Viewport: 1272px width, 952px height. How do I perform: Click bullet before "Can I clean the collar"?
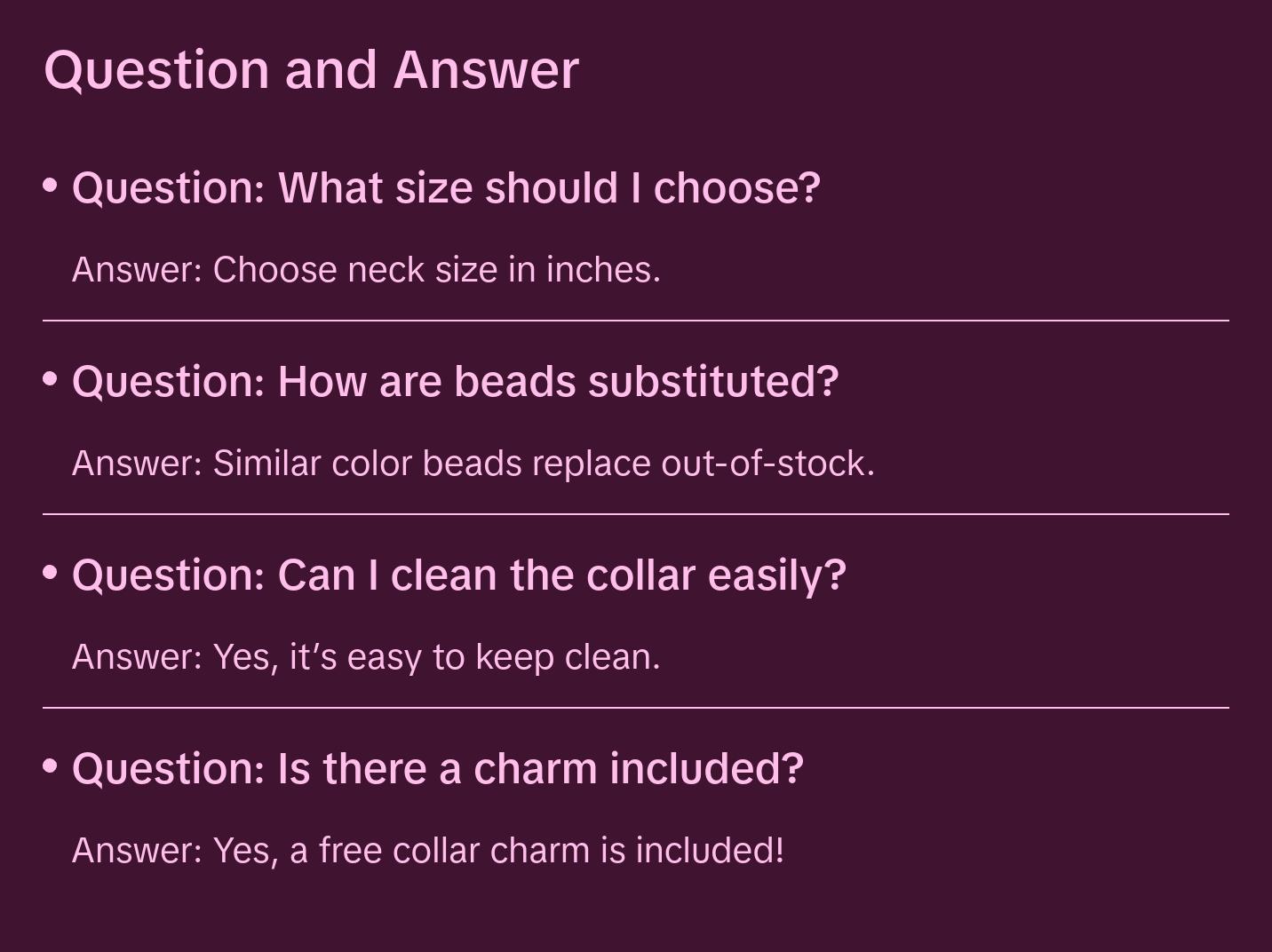[x=51, y=573]
